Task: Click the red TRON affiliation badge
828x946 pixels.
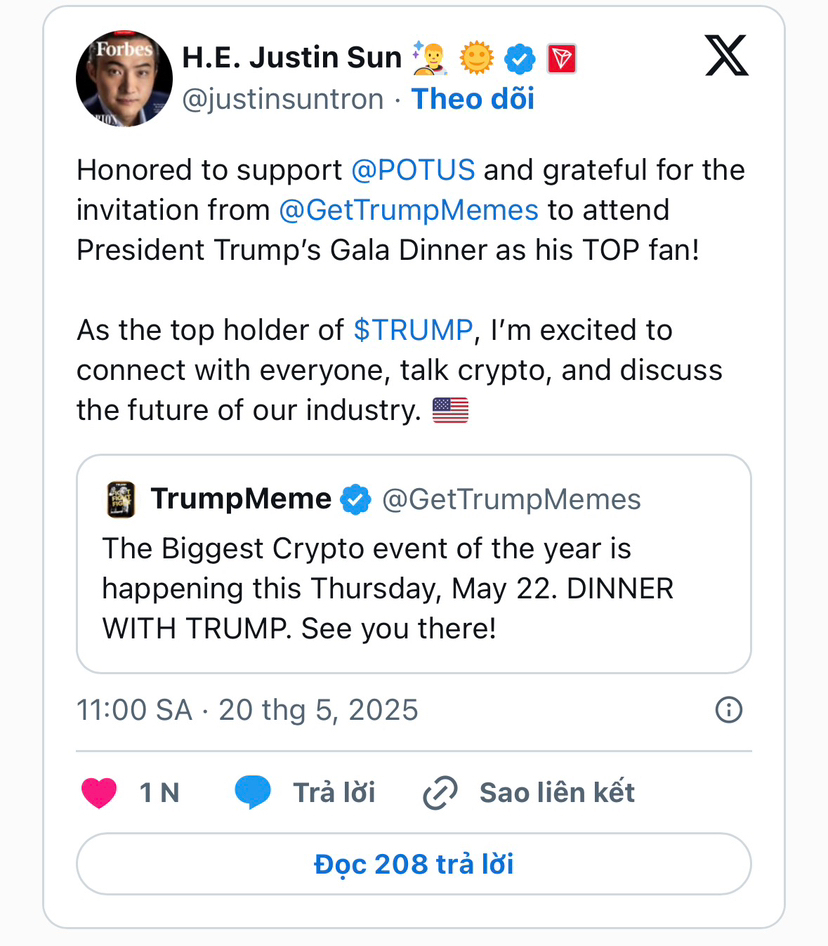Action: tap(561, 59)
